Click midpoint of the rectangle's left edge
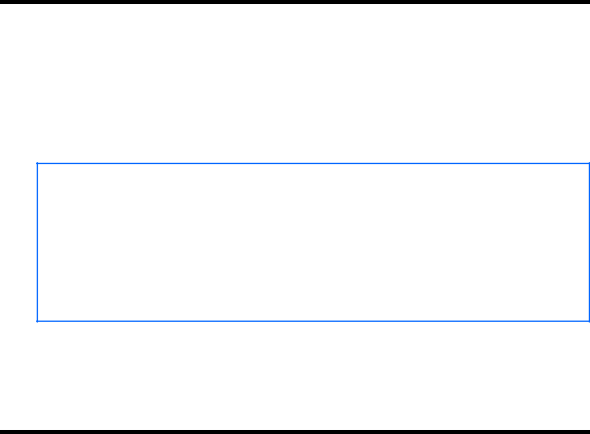 37,242
